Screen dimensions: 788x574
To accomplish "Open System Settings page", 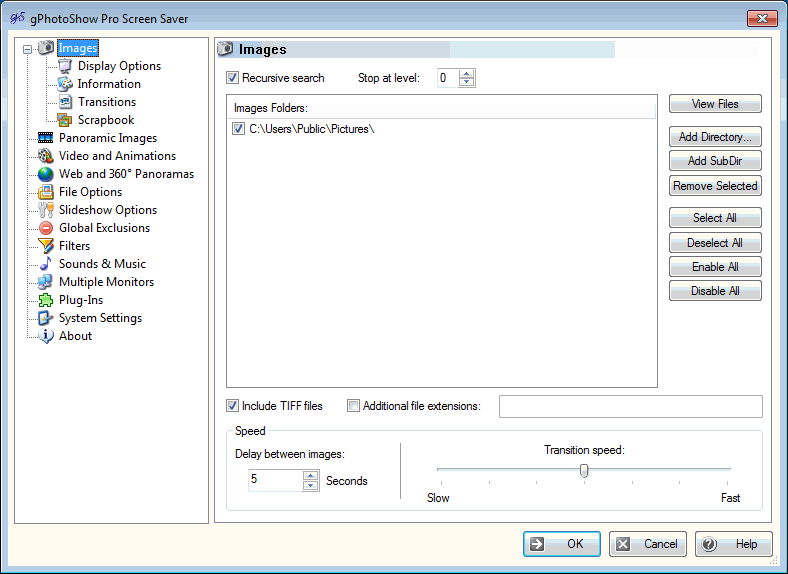I will 100,318.
